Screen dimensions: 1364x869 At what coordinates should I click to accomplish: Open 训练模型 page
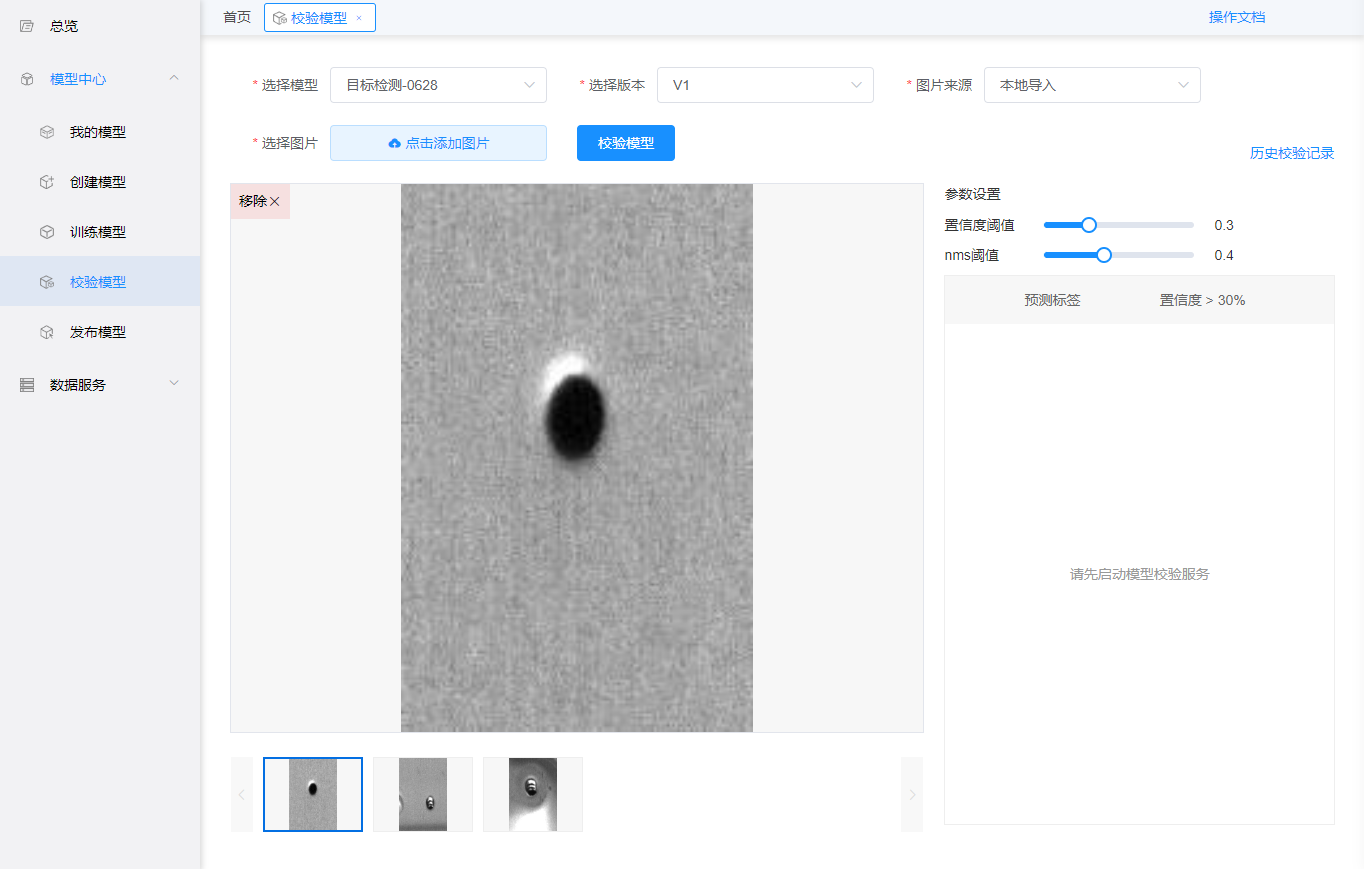pos(98,232)
